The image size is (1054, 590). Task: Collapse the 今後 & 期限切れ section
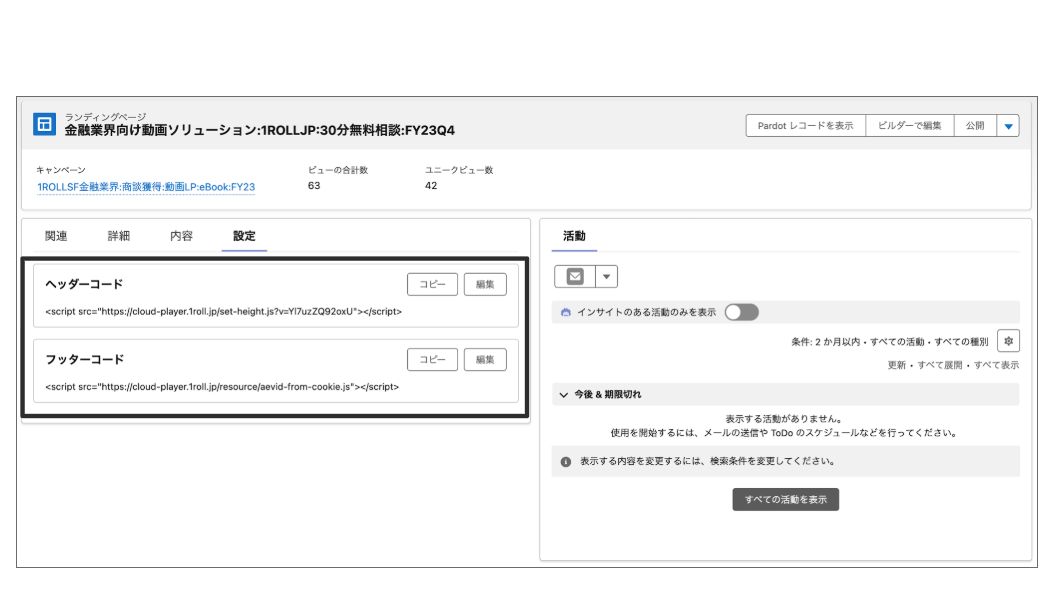click(x=564, y=395)
